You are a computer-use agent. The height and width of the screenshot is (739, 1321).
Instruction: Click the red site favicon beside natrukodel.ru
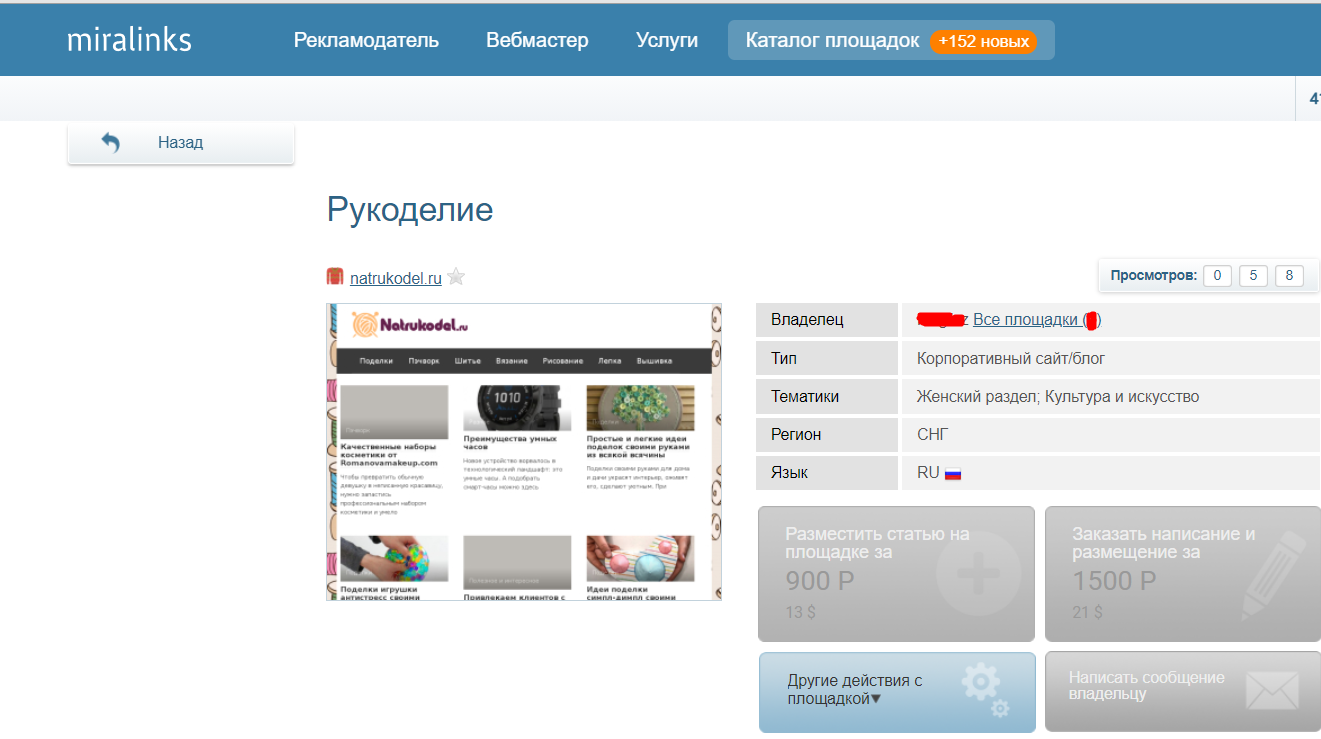pyautogui.click(x=335, y=277)
